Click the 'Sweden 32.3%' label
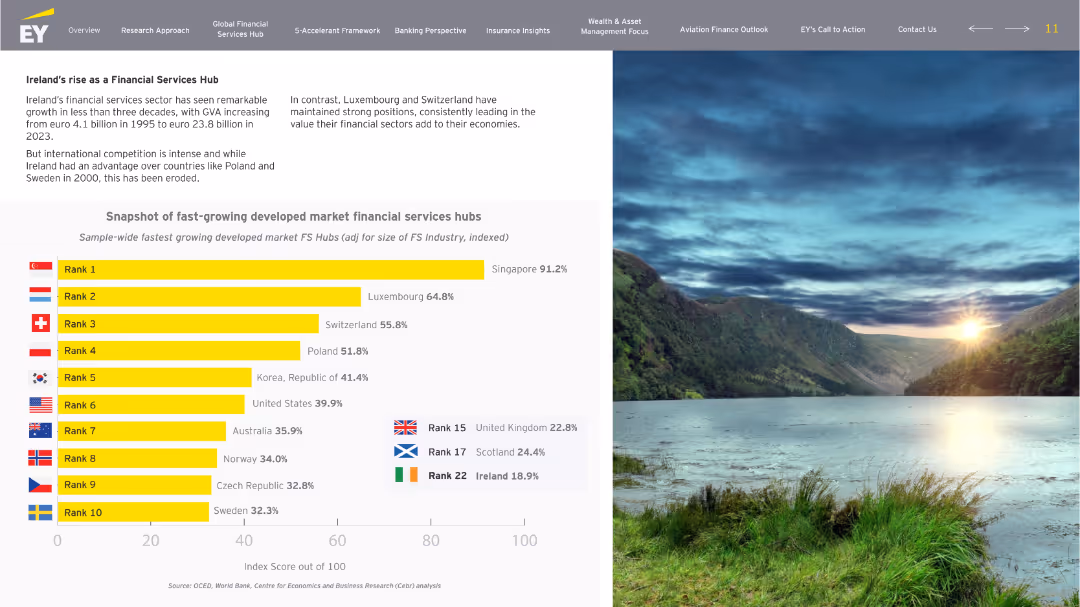1080x607 pixels. tap(246, 511)
